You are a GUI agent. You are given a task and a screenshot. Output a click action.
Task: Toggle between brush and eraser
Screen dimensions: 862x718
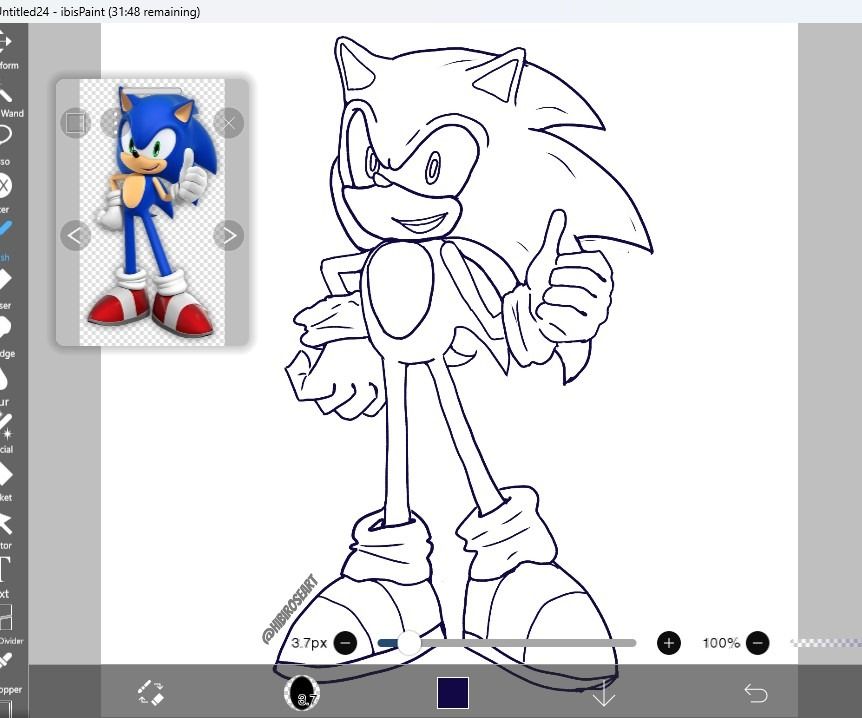[x=151, y=693]
